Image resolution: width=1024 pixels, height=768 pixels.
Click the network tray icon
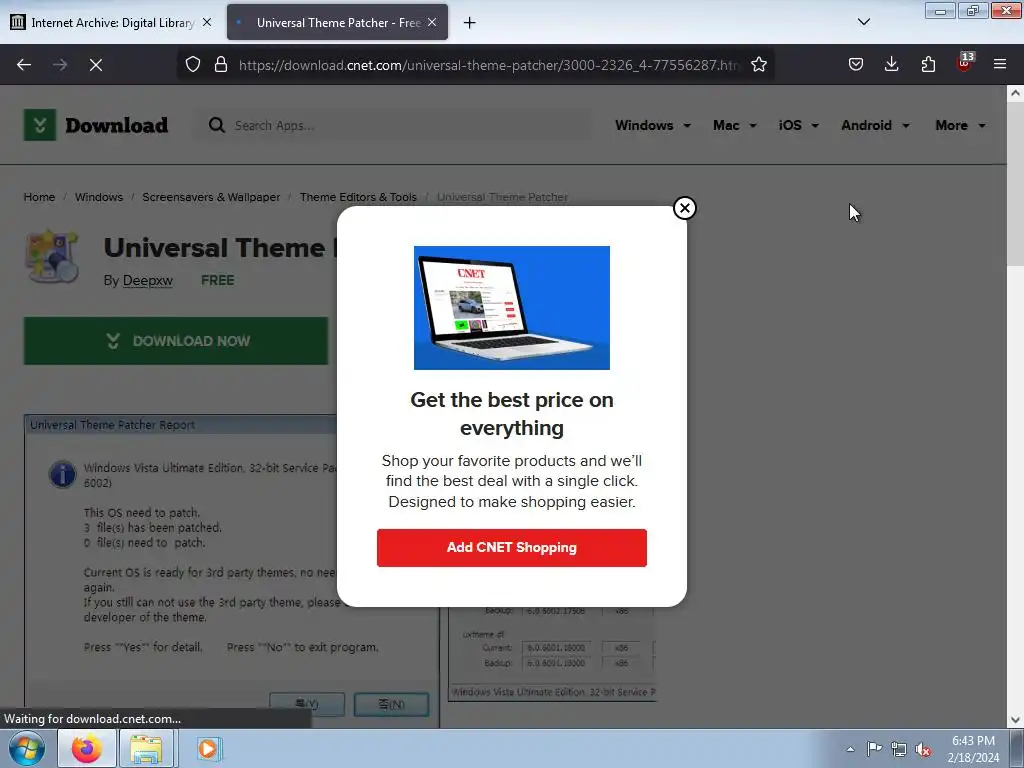(899, 749)
